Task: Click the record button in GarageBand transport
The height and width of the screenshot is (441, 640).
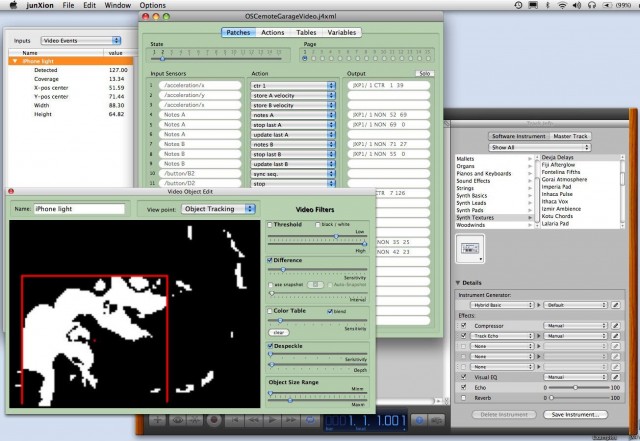Action: coord(214,423)
